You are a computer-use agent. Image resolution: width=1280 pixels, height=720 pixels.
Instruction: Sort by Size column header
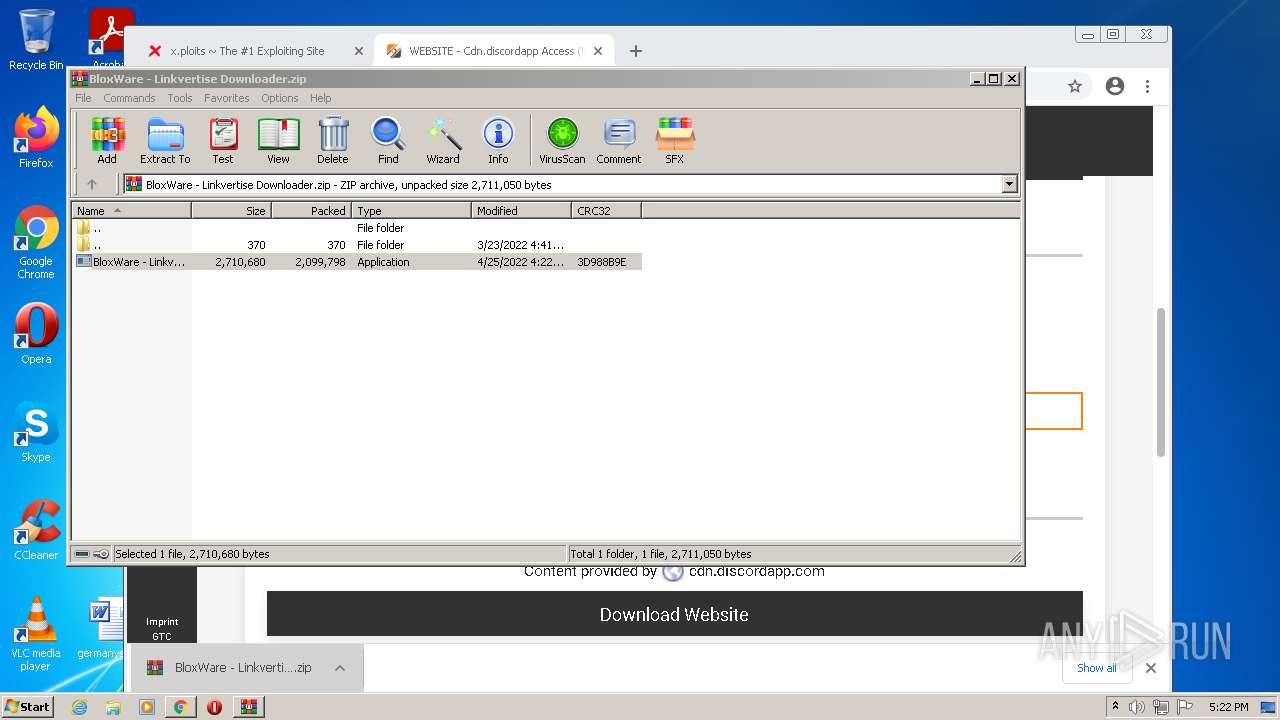tap(231, 210)
